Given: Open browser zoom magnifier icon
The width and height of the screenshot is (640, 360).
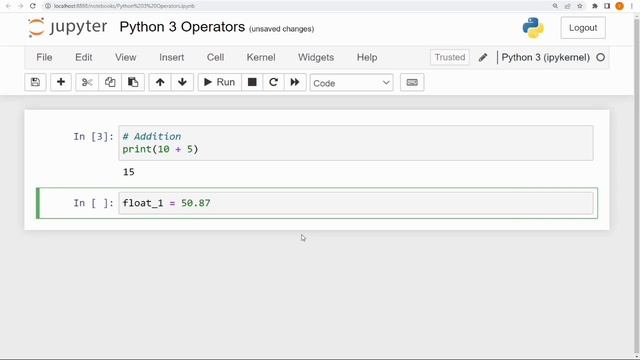Looking at the screenshot, I should (x=555, y=6).
